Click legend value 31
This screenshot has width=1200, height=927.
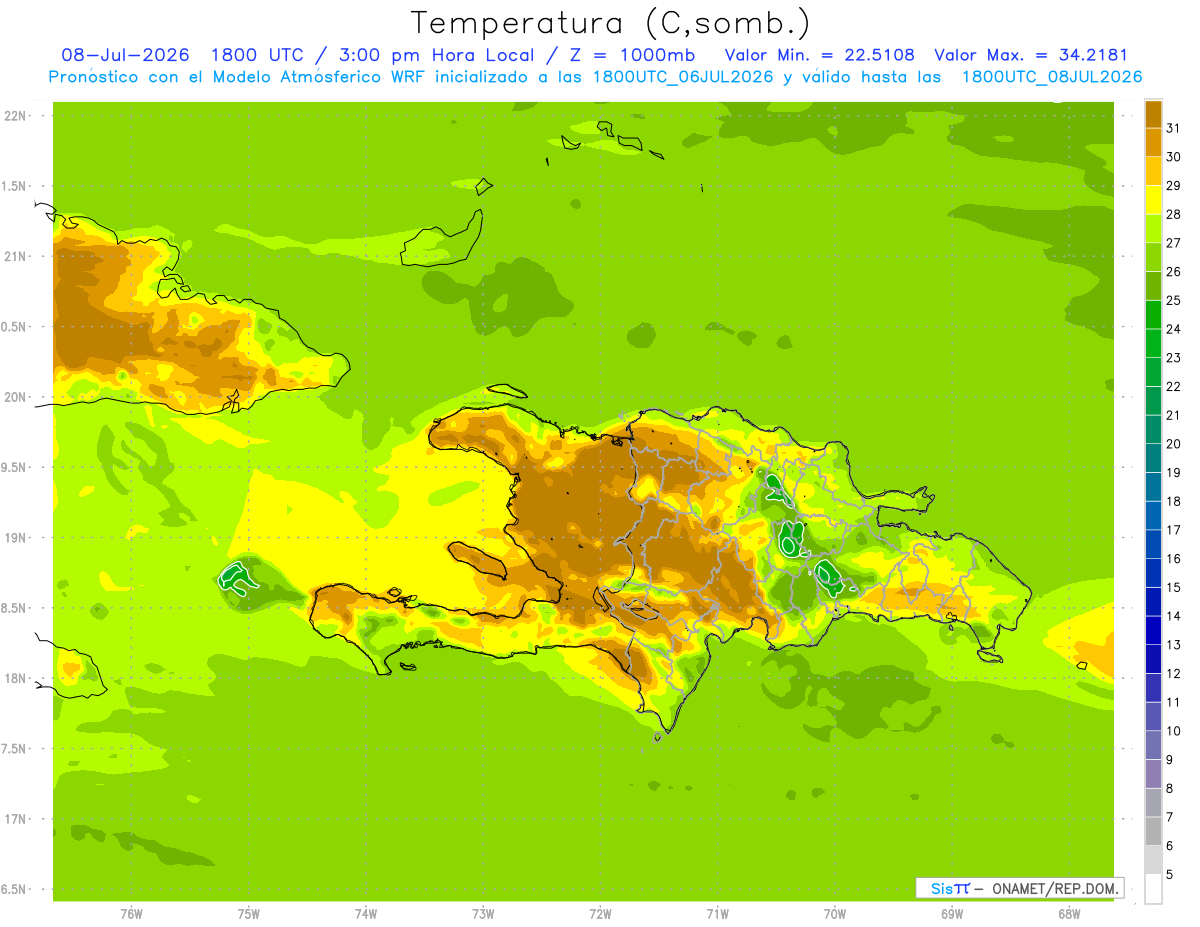(1174, 127)
